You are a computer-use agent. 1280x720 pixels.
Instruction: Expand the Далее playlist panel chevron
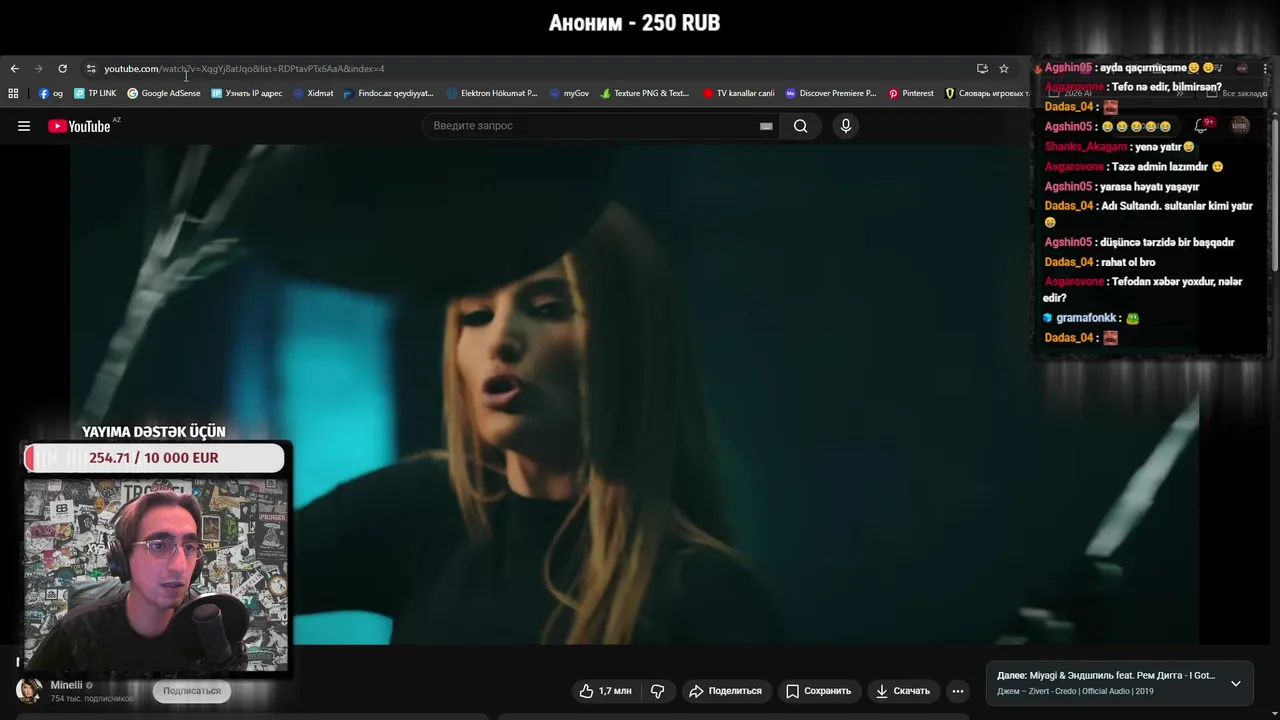coord(1236,683)
